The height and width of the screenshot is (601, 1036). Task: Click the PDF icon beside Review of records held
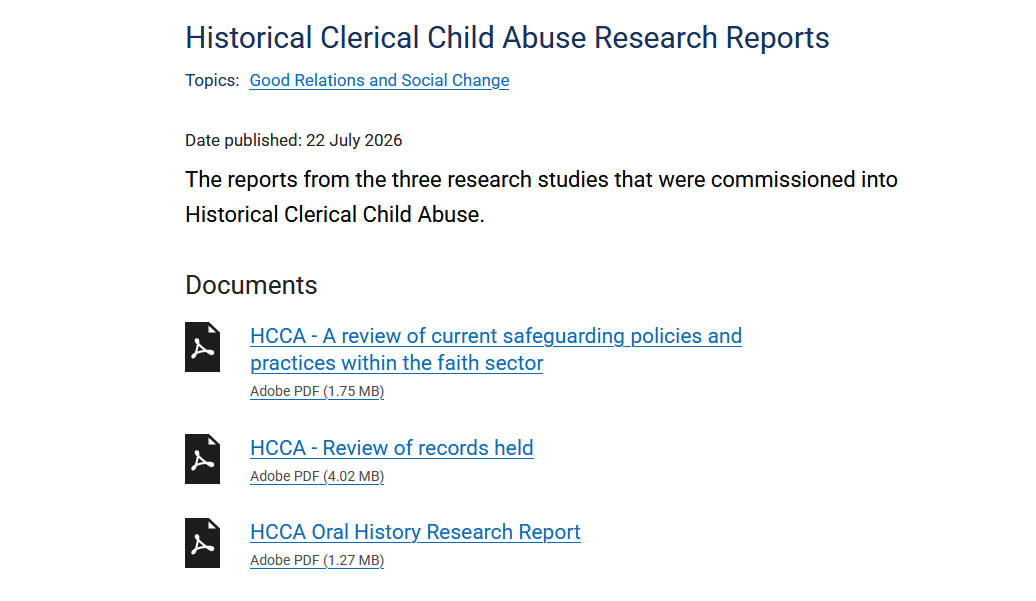click(202, 459)
